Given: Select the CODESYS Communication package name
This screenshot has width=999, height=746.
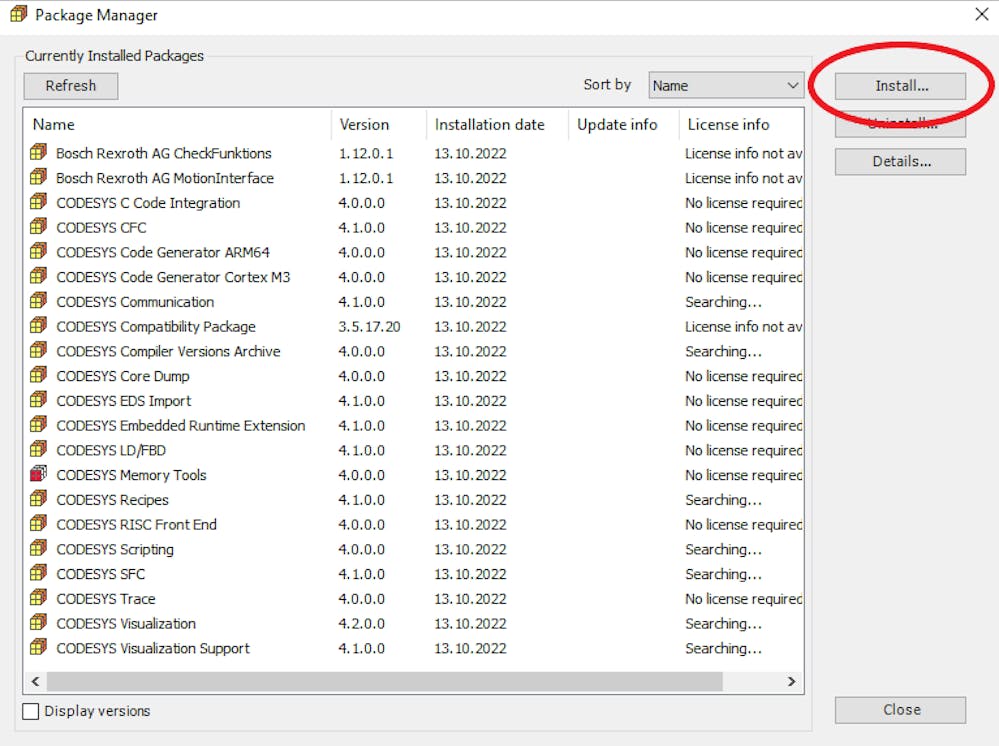Looking at the screenshot, I should pyautogui.click(x=135, y=302).
